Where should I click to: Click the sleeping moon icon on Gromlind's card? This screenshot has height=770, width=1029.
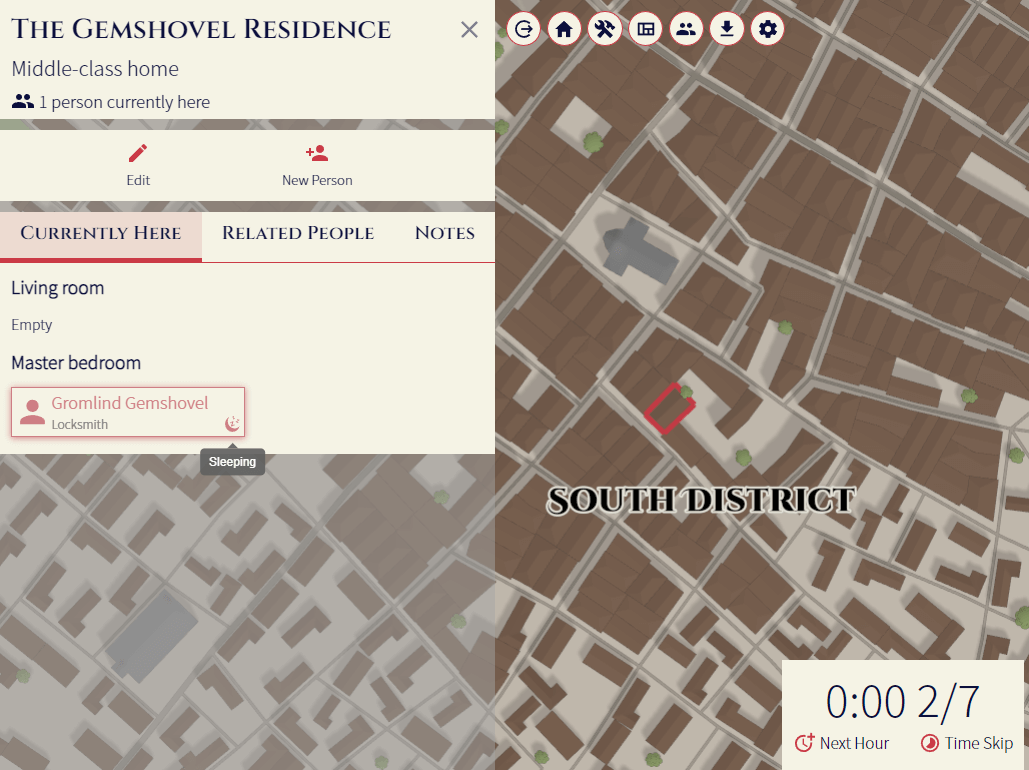pyautogui.click(x=232, y=423)
